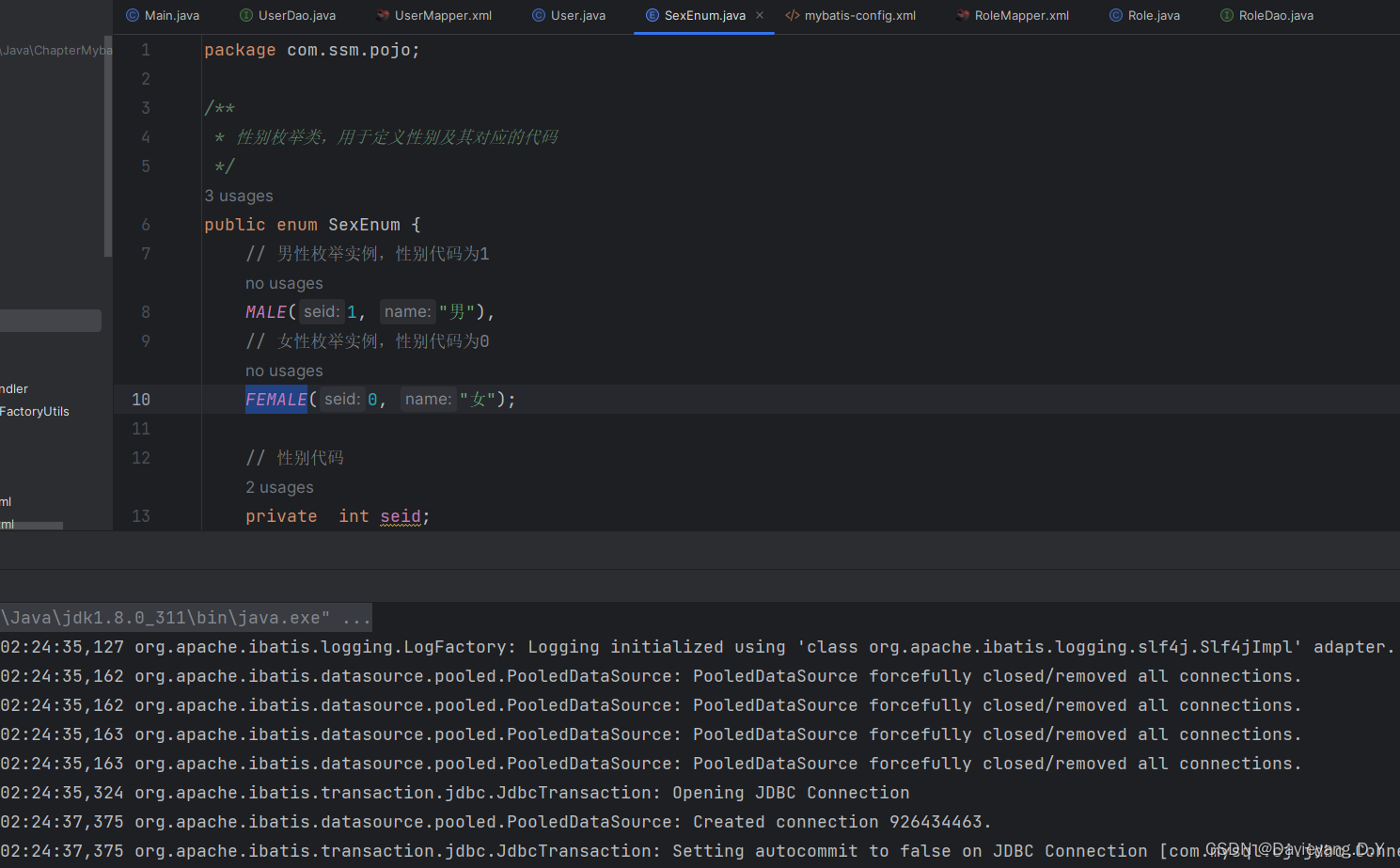
Task: Open the '3 usages' hint above SexEnum
Action: click(239, 196)
